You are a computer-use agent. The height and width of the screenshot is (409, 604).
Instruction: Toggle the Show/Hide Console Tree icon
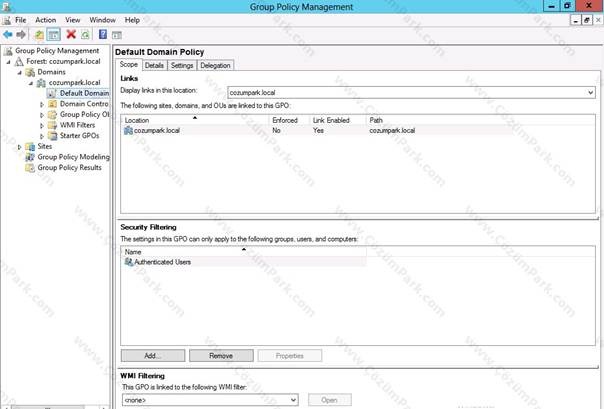54,35
